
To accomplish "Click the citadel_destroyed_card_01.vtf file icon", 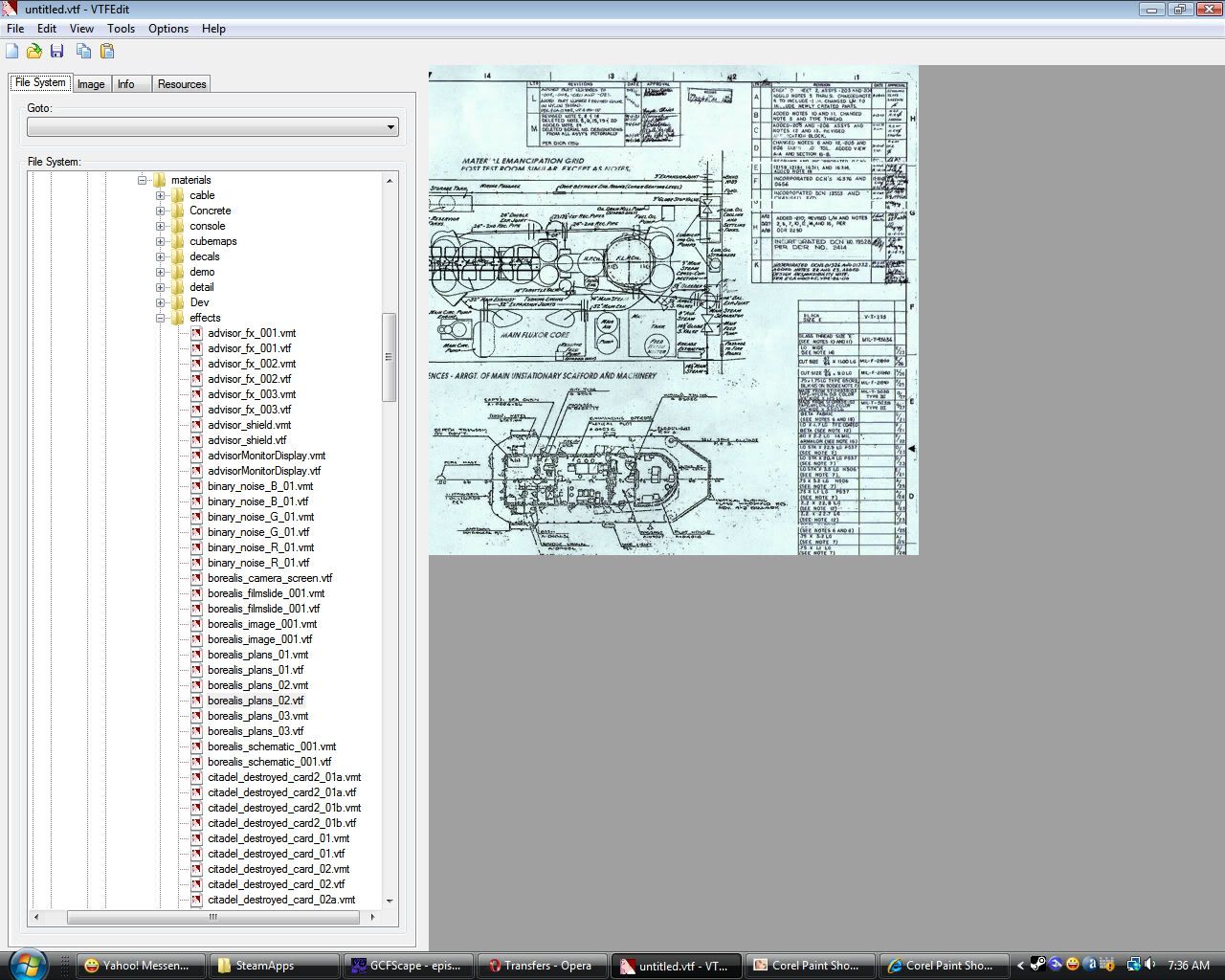I will 196,854.
